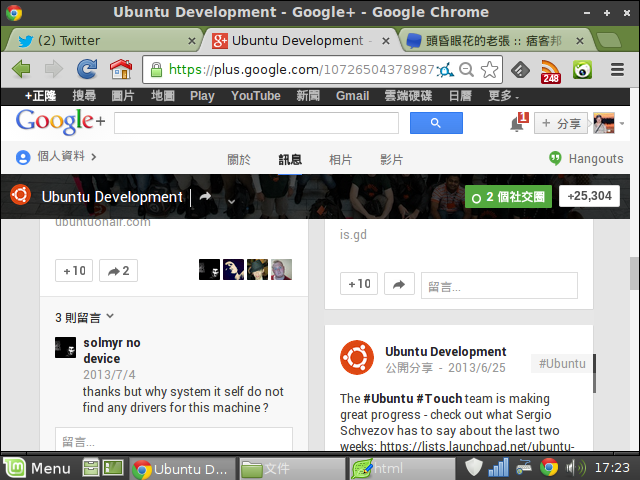The image size is (640, 480).
Task: Click the Ubuntu logo in page banner
Action: pos(20,195)
